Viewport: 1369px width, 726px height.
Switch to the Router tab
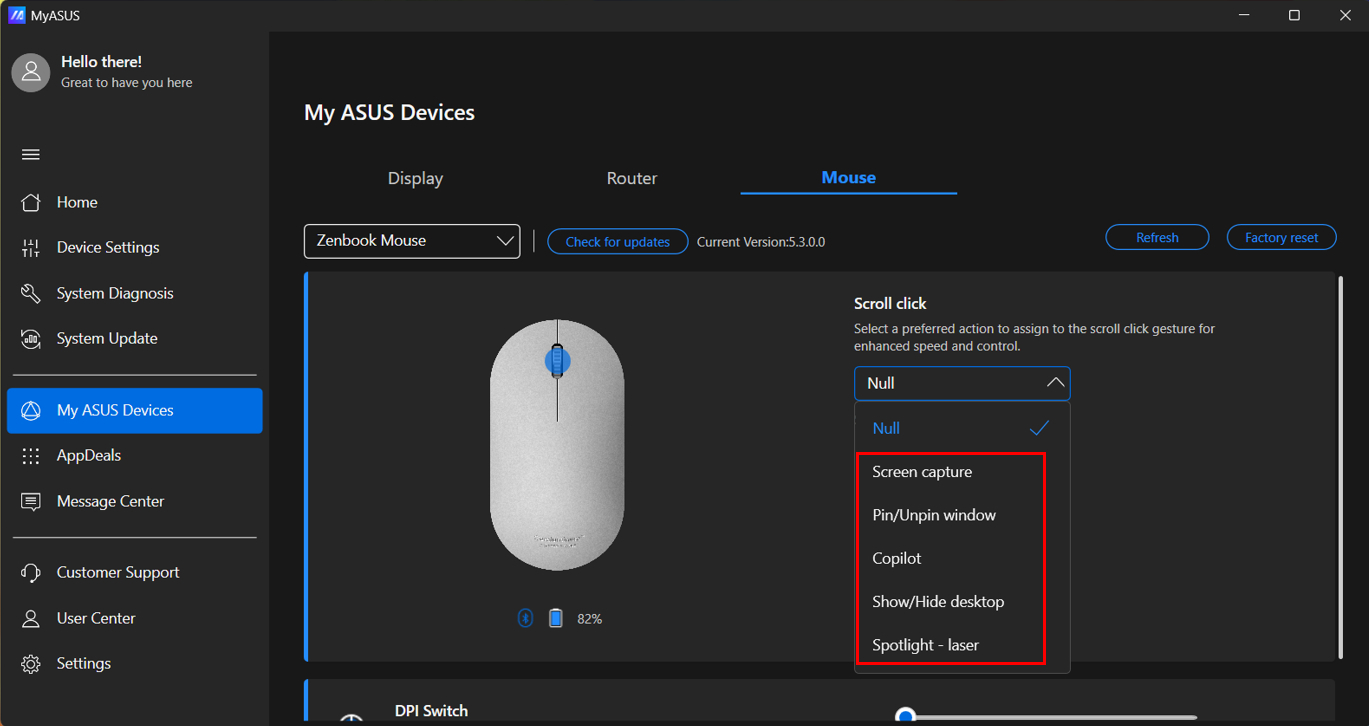632,178
